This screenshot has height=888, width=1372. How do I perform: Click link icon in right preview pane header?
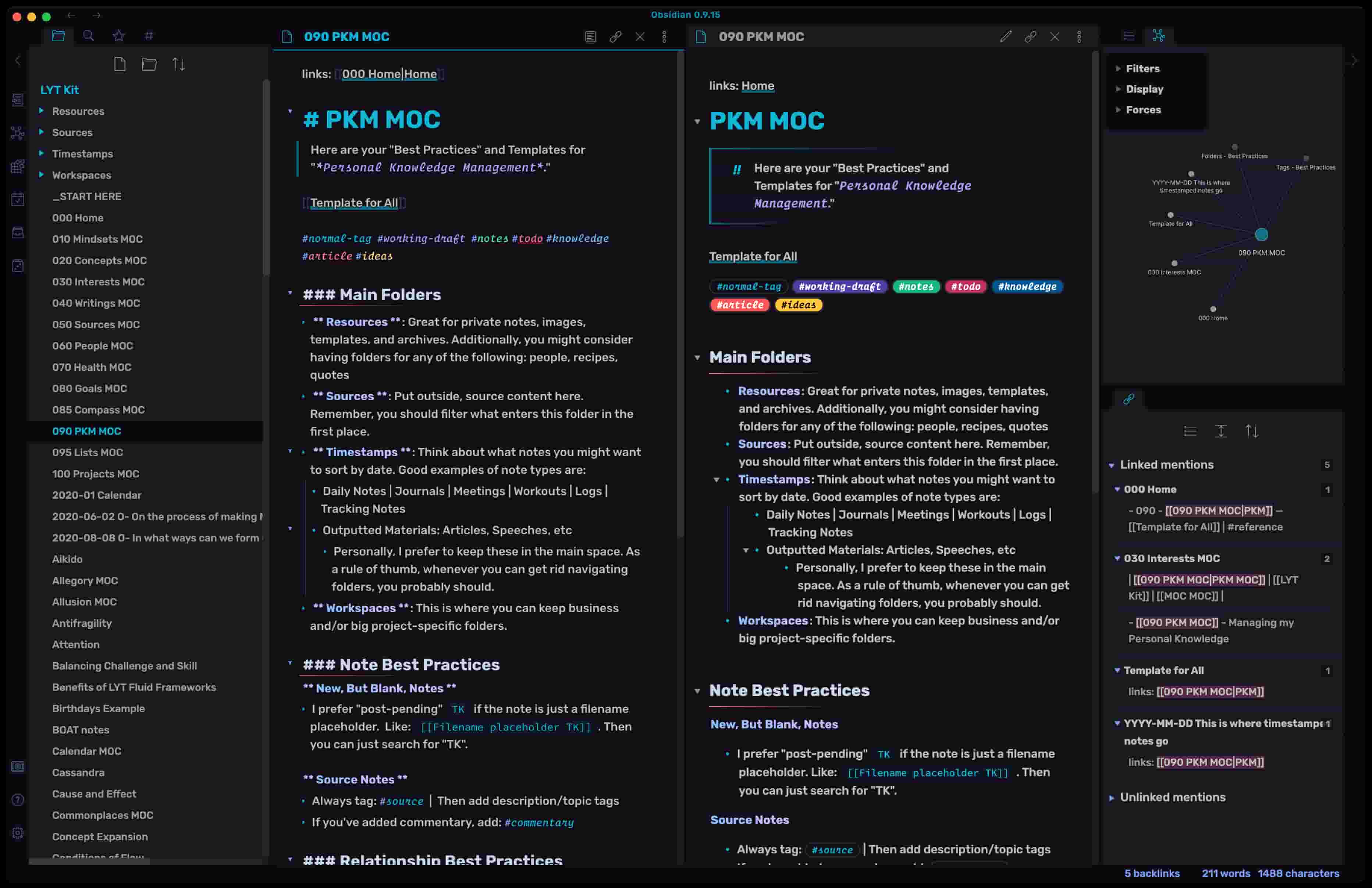pyautogui.click(x=1030, y=37)
